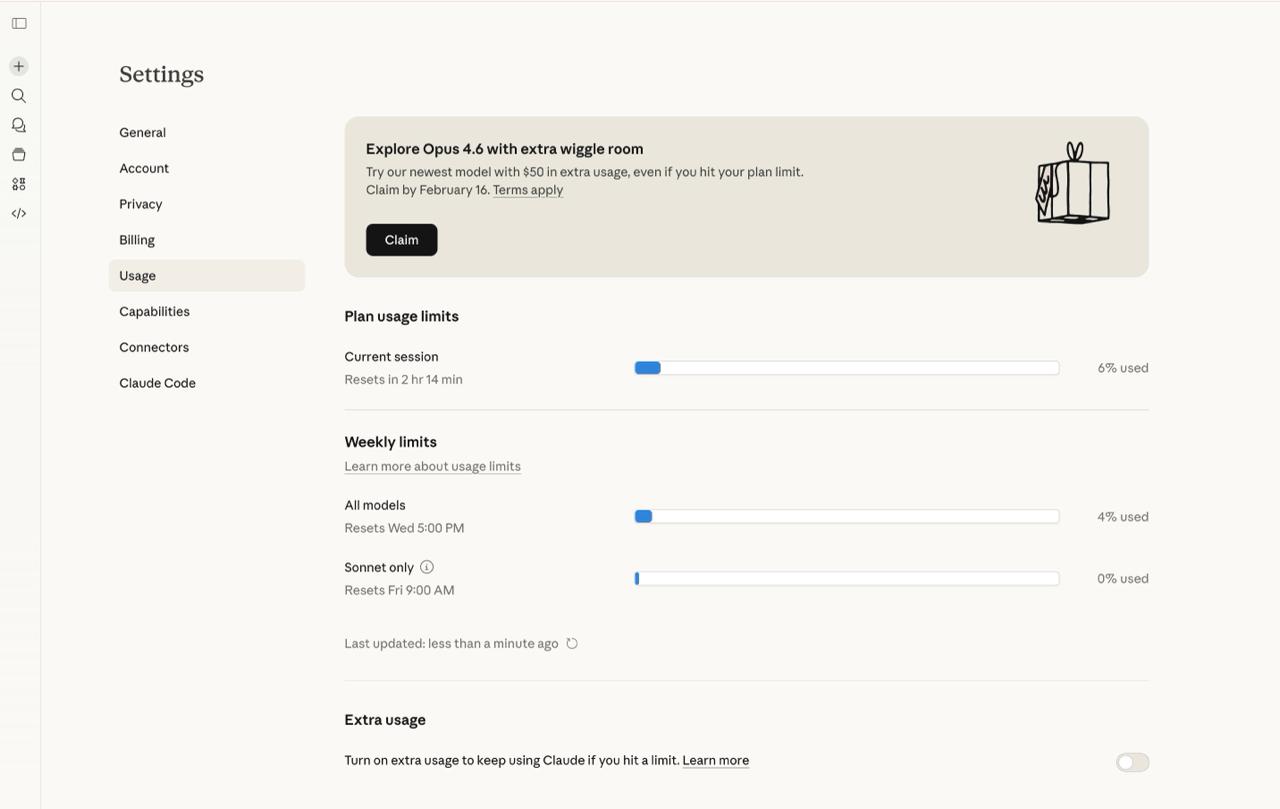1280x809 pixels.
Task: Open the code icon in sidebar
Action: 19,213
